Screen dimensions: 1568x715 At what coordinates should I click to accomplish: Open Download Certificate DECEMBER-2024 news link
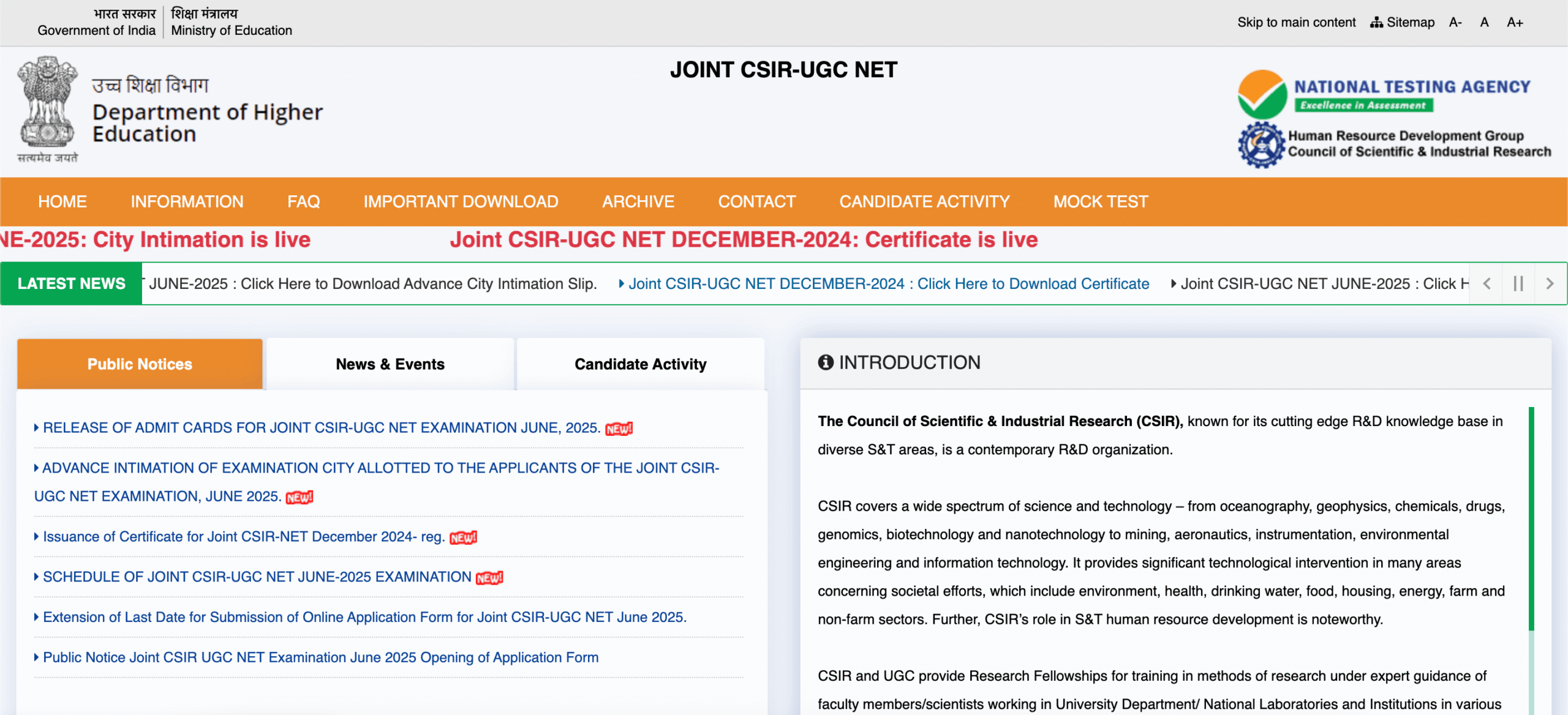(x=888, y=284)
